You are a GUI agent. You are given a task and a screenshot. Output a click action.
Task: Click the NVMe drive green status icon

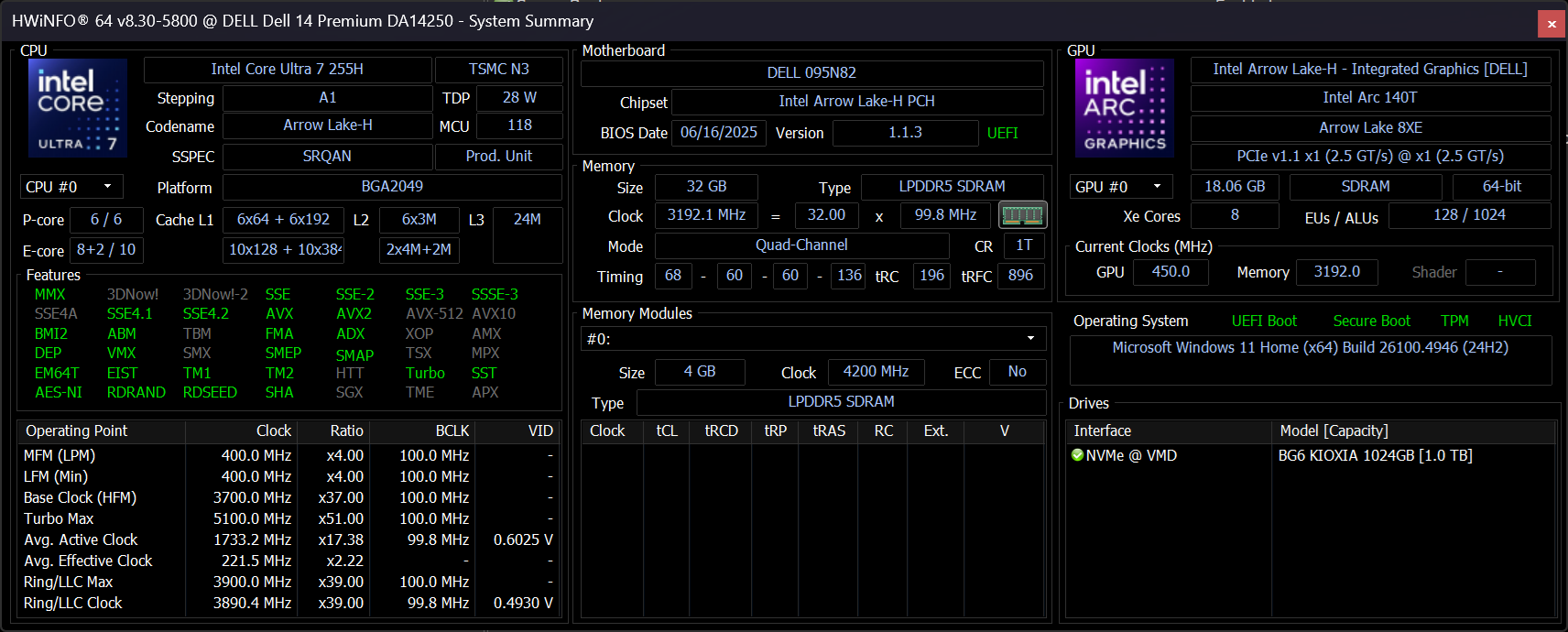(1077, 455)
